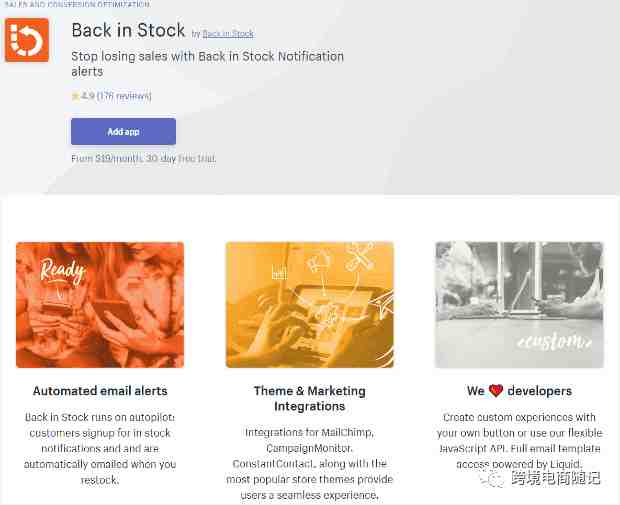The width and height of the screenshot is (620, 505).
Task: Click the Back in Stock page title
Action: (x=128, y=30)
